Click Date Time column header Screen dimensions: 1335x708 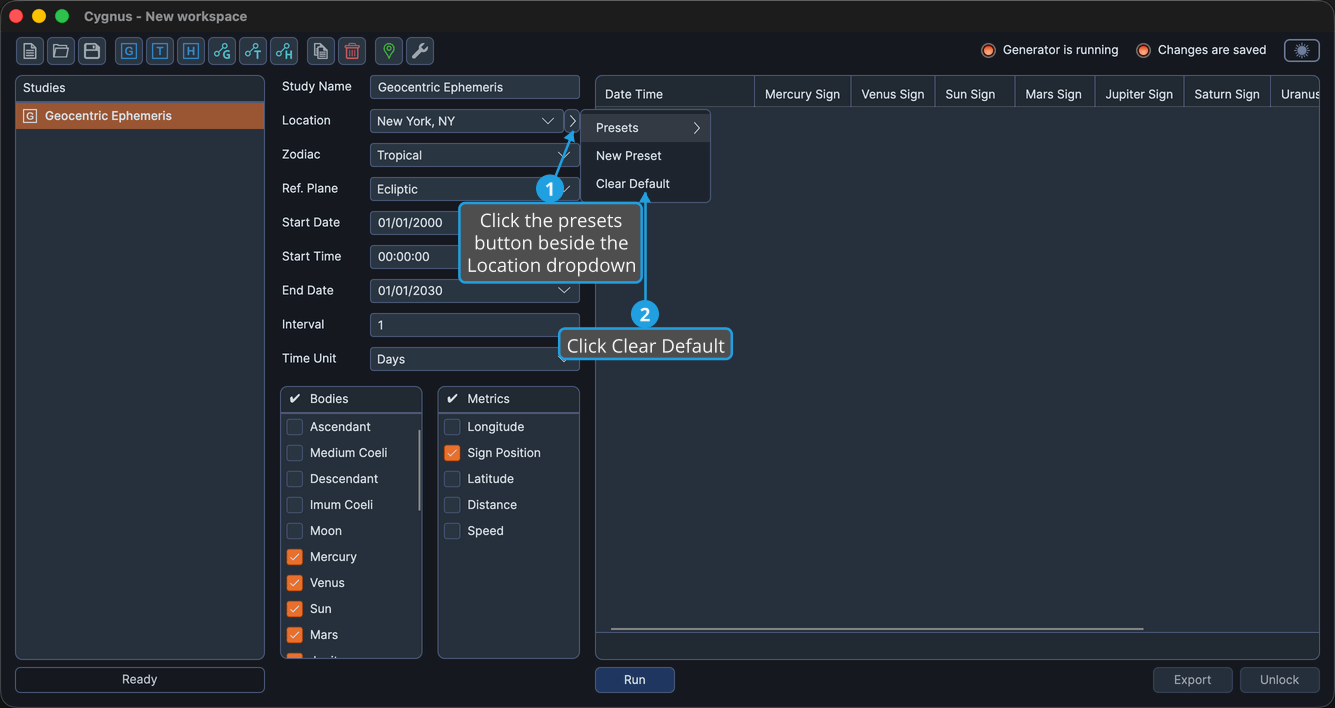675,94
